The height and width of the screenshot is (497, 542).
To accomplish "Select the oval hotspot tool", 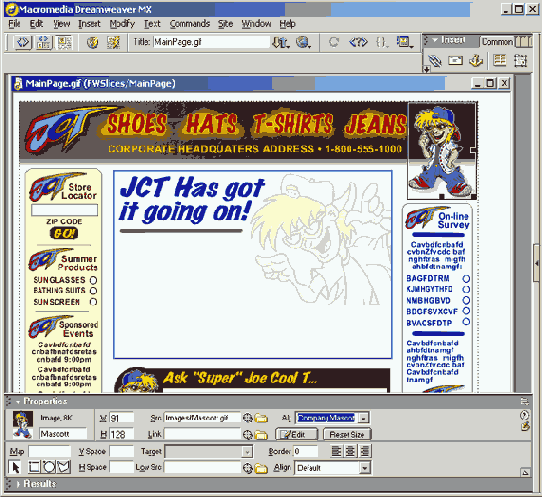I will 48,467.
